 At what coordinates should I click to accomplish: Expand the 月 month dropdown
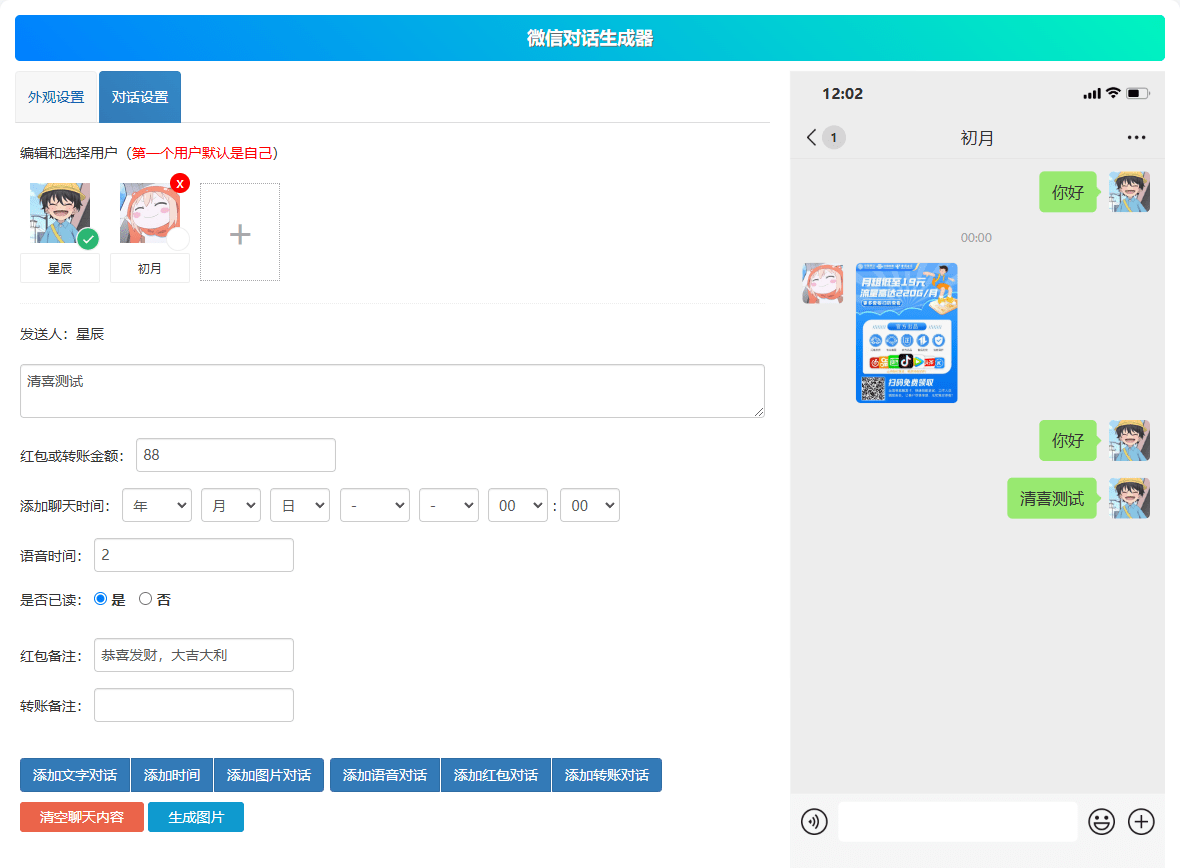click(x=230, y=506)
